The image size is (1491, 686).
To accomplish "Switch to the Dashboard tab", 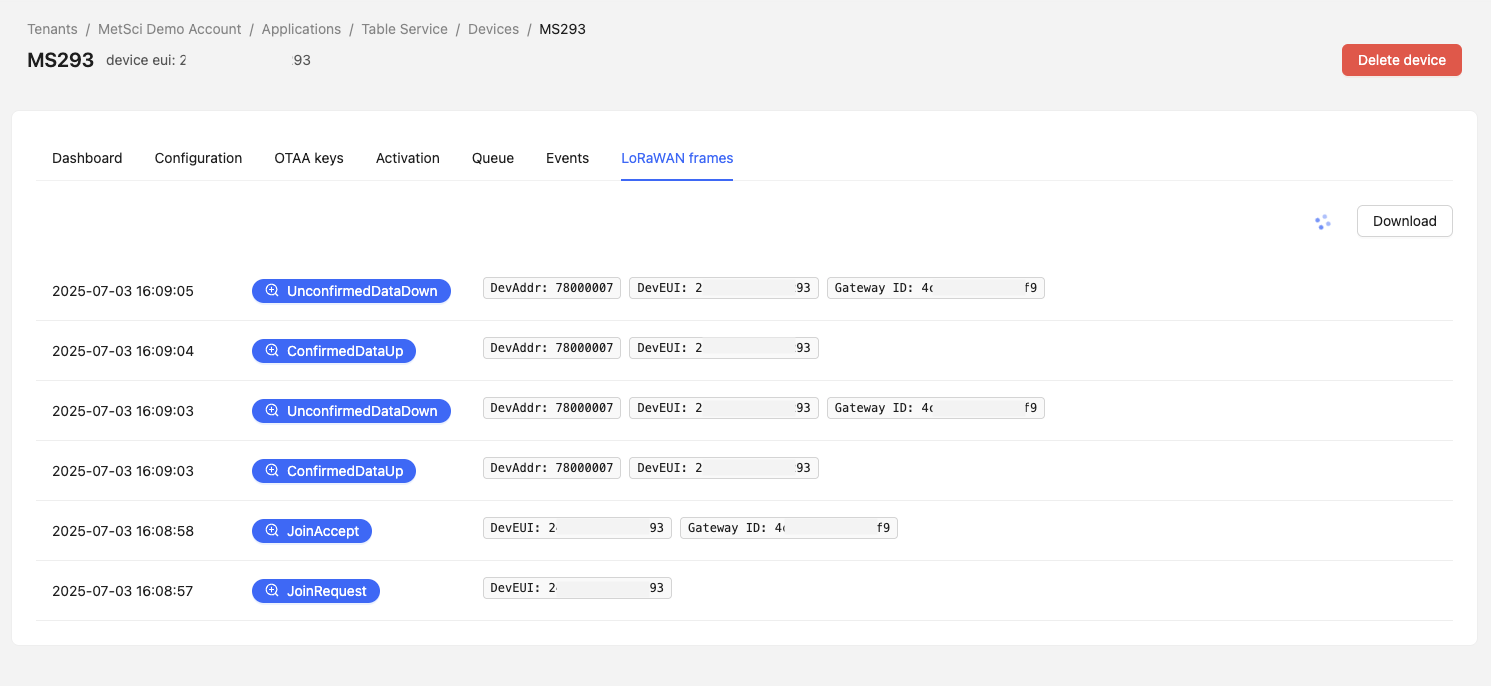I will 87,158.
